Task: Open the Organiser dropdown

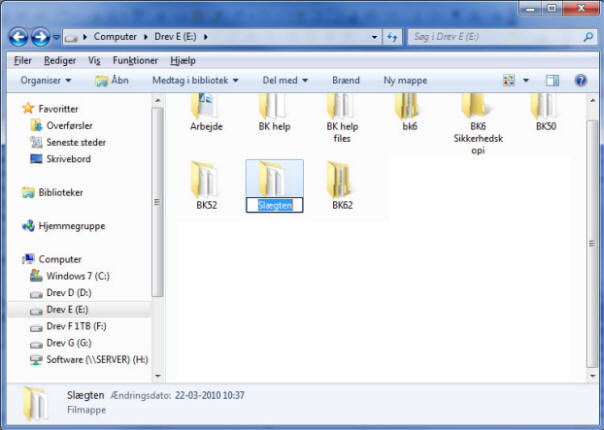Action: click(x=45, y=80)
